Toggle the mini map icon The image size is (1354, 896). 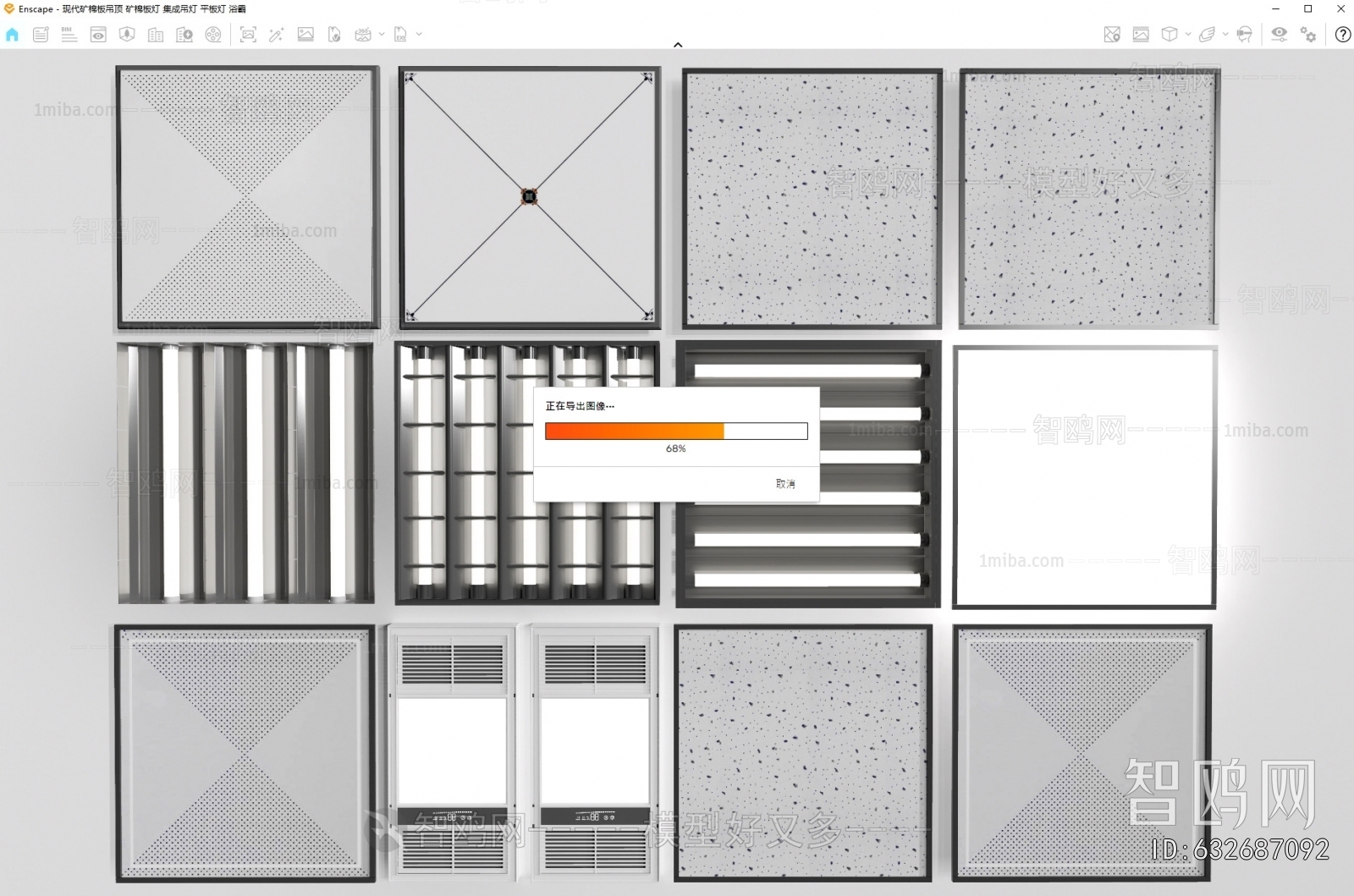click(x=1112, y=35)
